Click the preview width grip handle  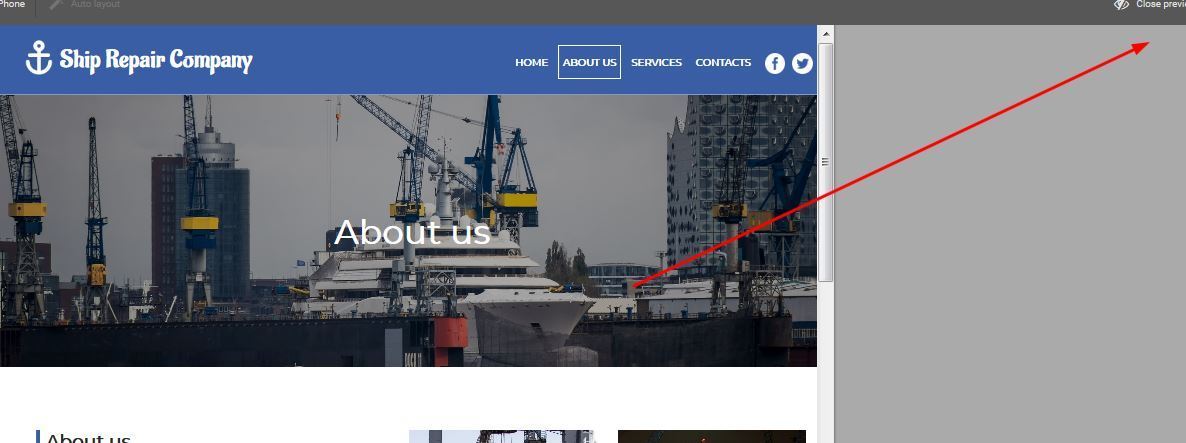pyautogui.click(x=826, y=162)
